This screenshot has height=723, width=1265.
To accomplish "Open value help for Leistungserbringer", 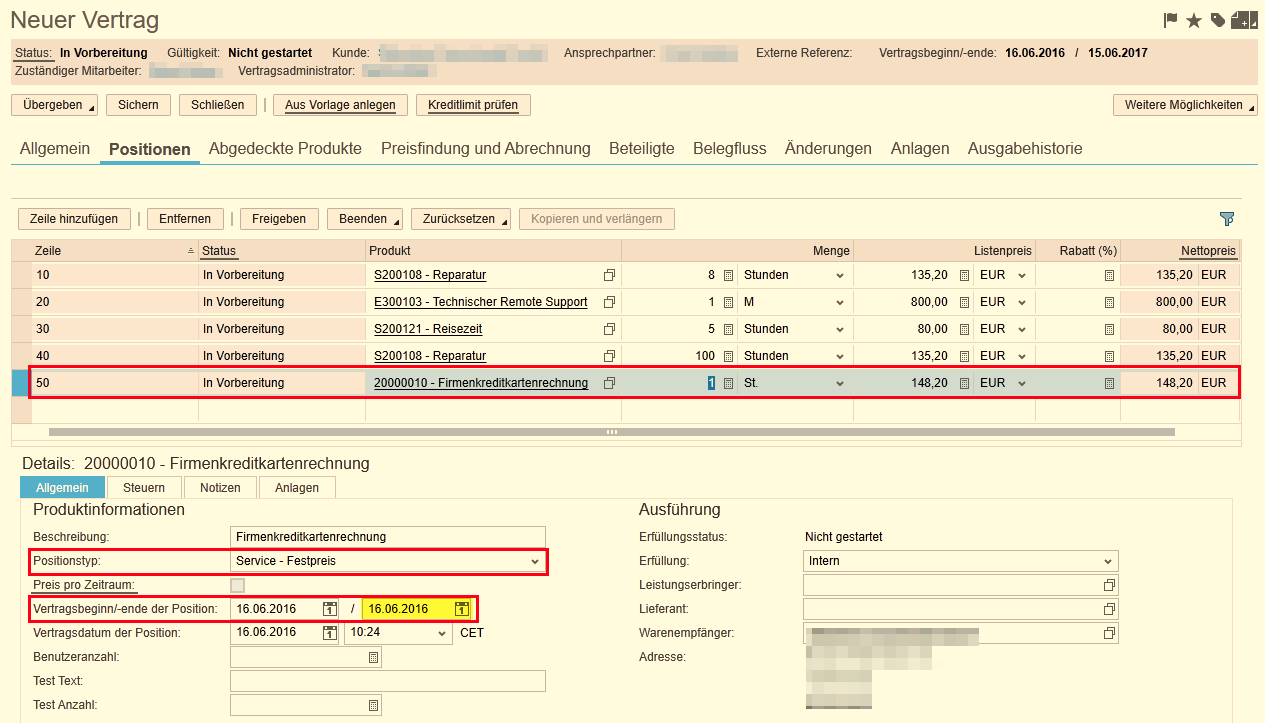I will [x=1108, y=585].
